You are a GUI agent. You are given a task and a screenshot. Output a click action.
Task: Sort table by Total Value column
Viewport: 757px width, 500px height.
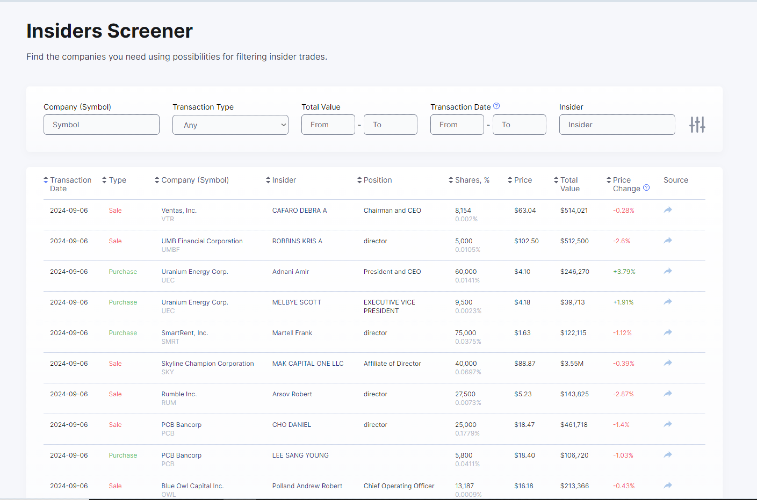pos(566,184)
